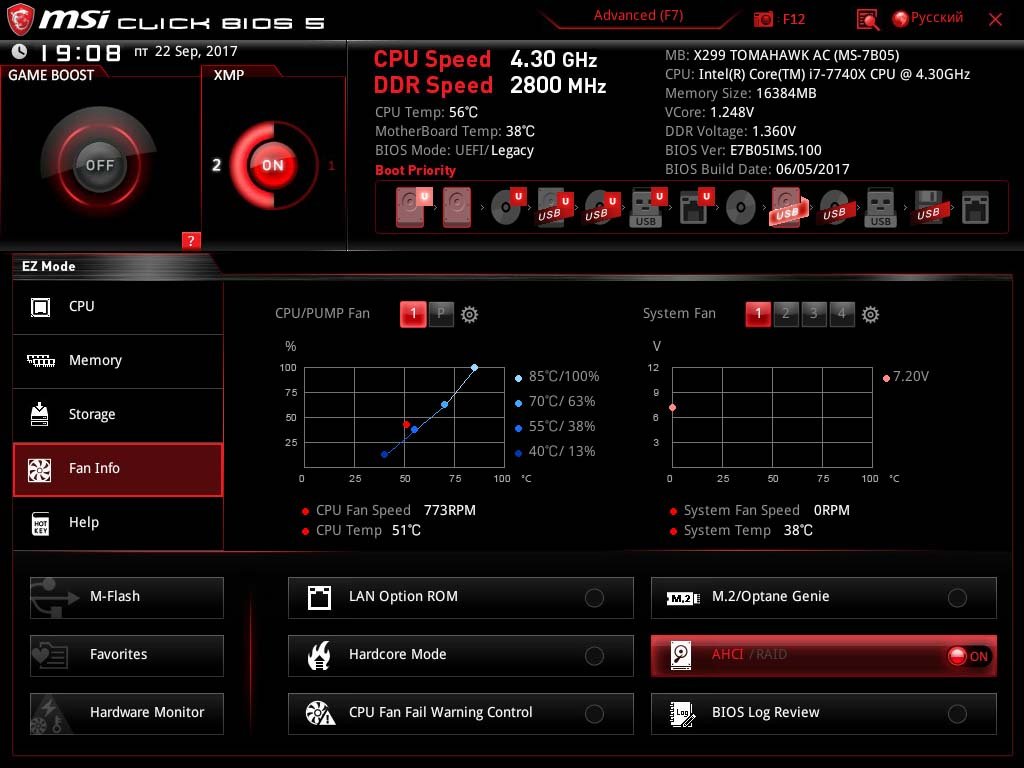Enable LAN Option ROM

(x=460, y=598)
